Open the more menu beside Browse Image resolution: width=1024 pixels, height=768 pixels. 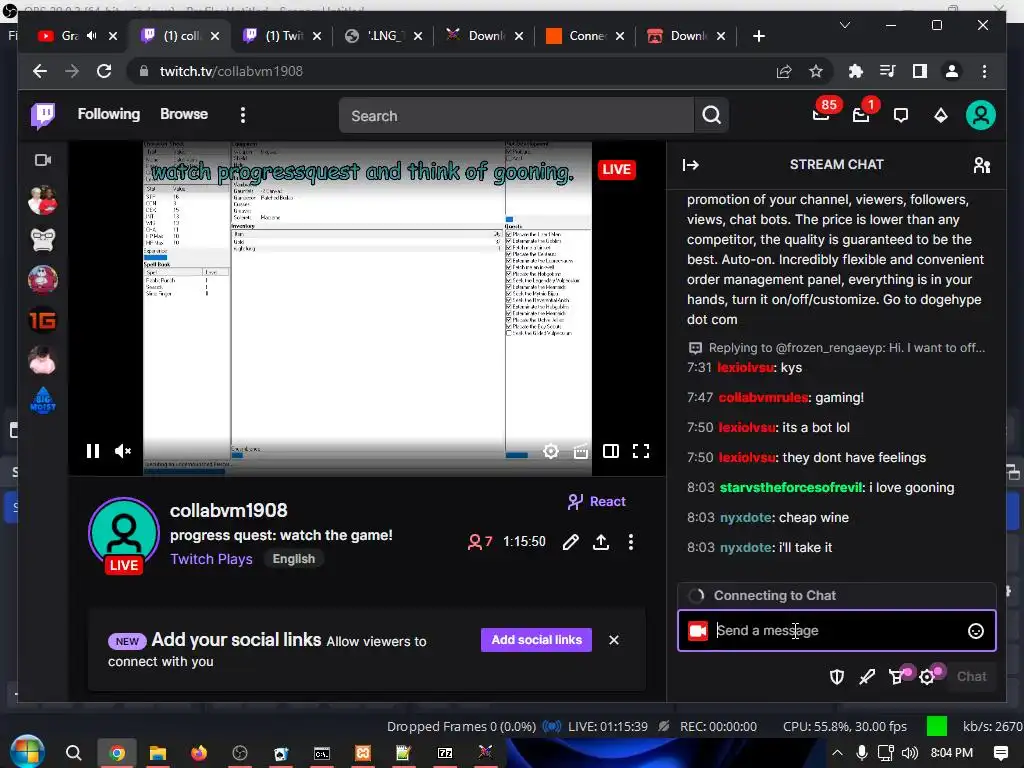pos(243,116)
